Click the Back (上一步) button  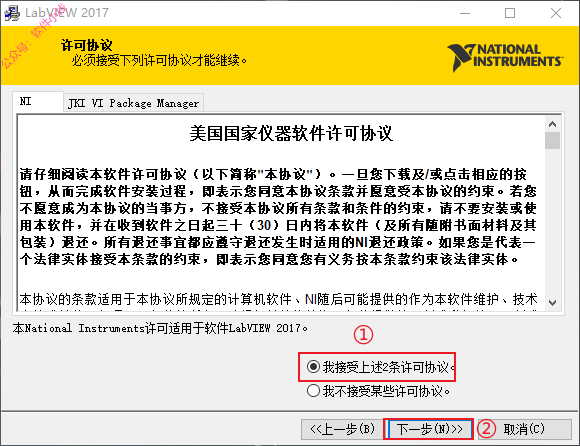pyautogui.click(x=343, y=429)
